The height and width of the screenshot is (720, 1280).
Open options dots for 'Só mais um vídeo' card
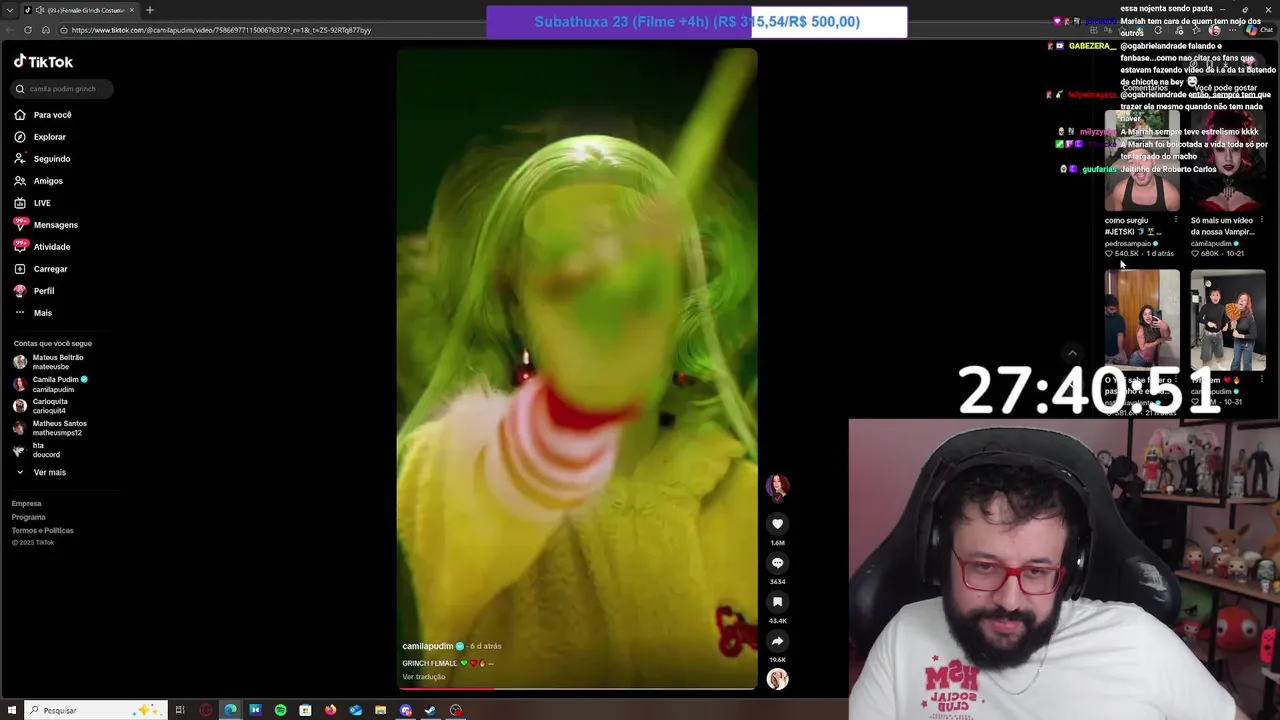coord(1261,220)
